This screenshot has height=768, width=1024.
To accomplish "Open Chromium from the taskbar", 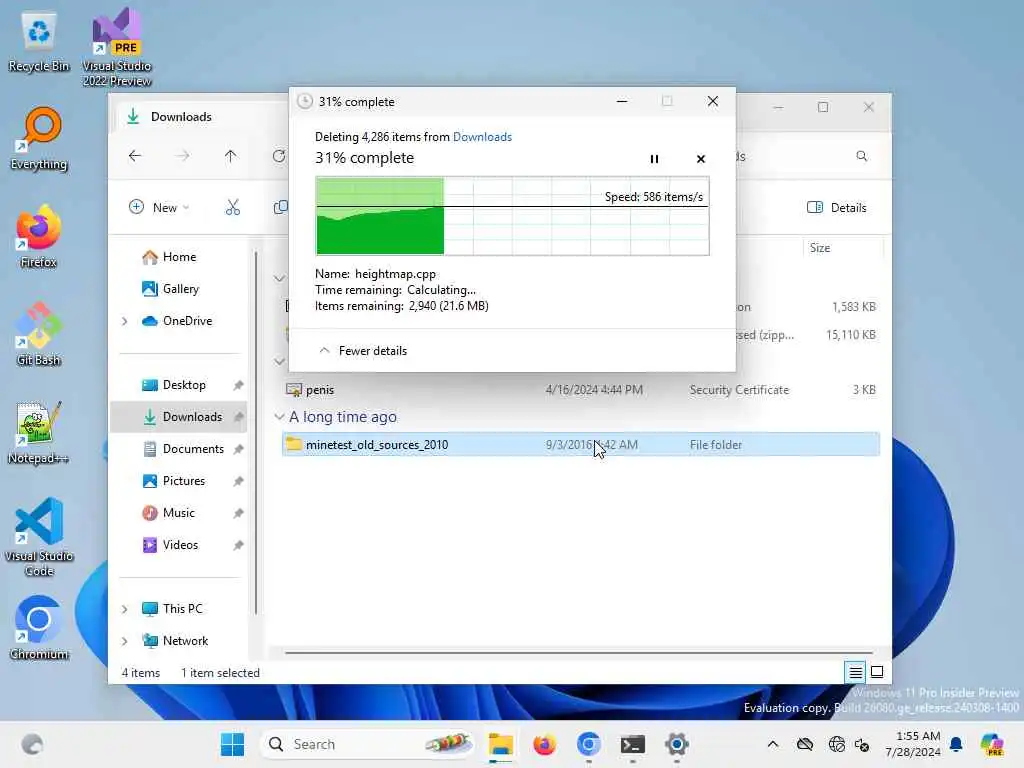I will [x=588, y=744].
